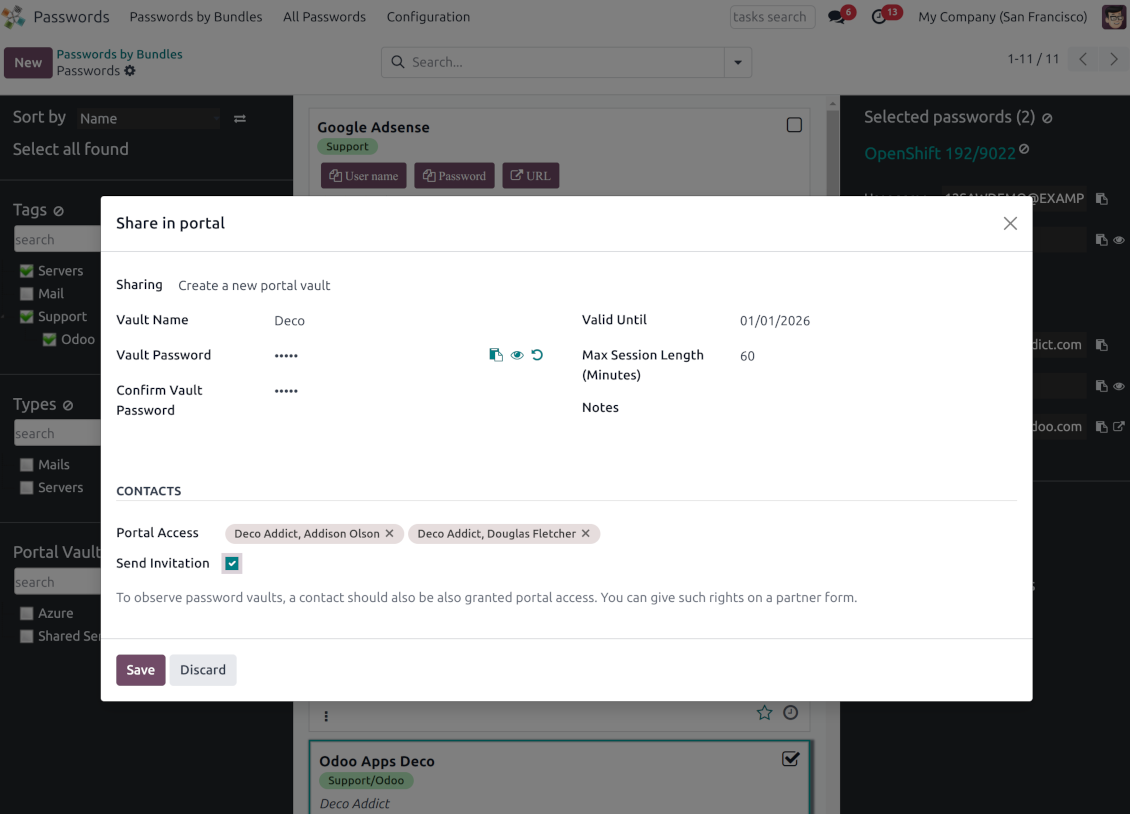Toggle the Mail tag checkbox
Screen dimensions: 1130x814
(x=27, y=294)
